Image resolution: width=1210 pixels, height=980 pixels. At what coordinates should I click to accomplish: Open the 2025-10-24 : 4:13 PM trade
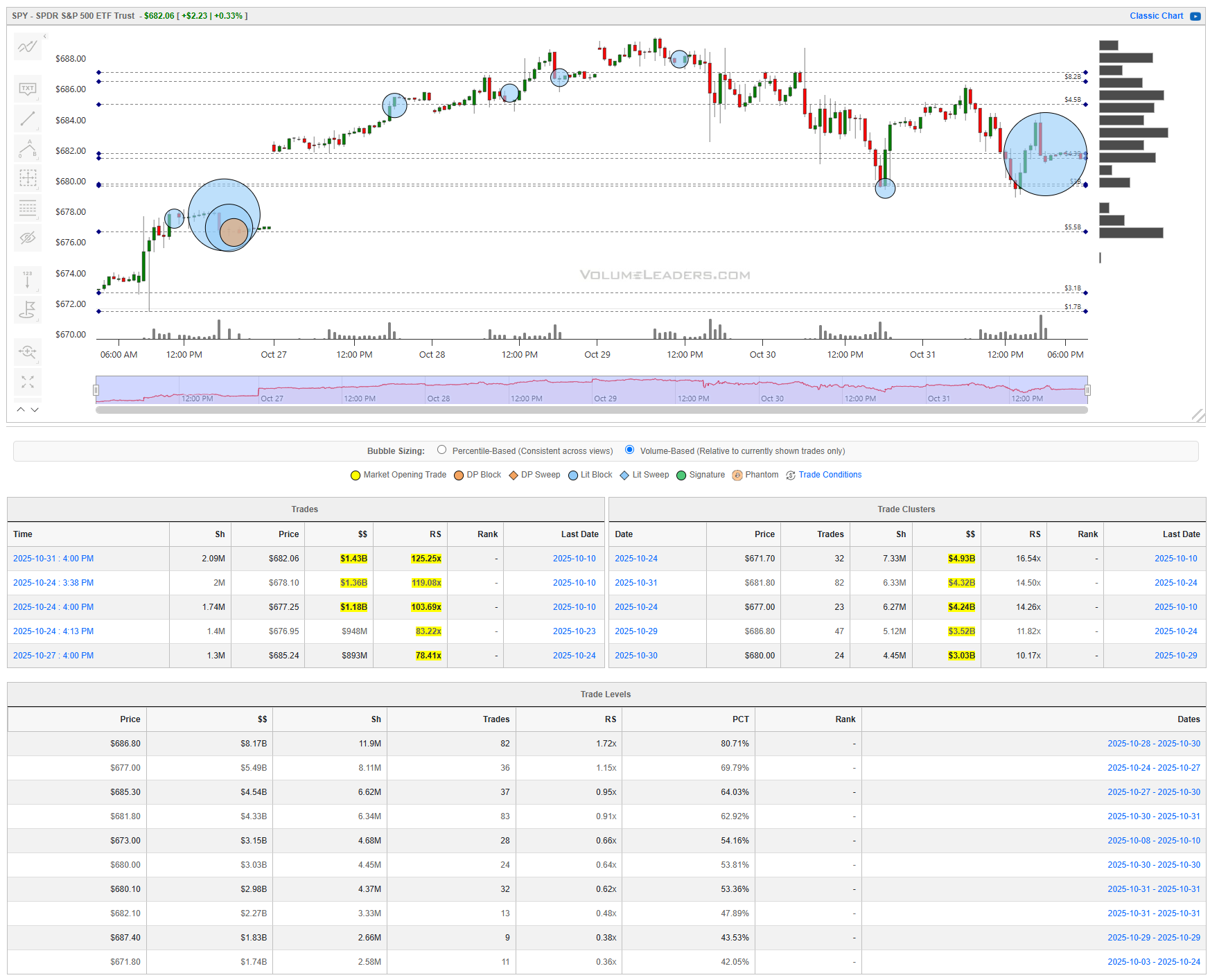[x=53, y=631]
